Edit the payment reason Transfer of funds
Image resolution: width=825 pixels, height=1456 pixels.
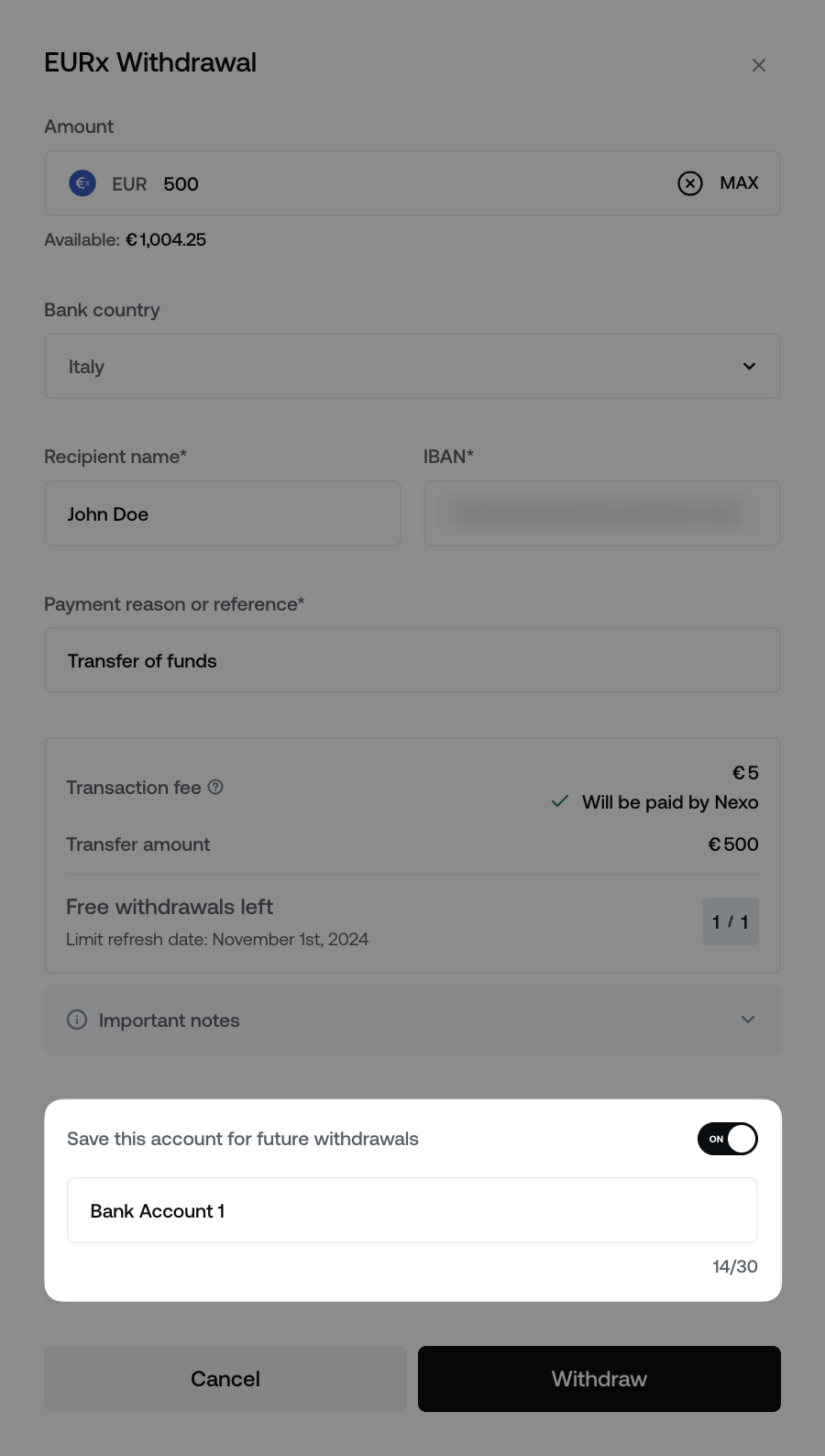pyautogui.click(x=412, y=660)
